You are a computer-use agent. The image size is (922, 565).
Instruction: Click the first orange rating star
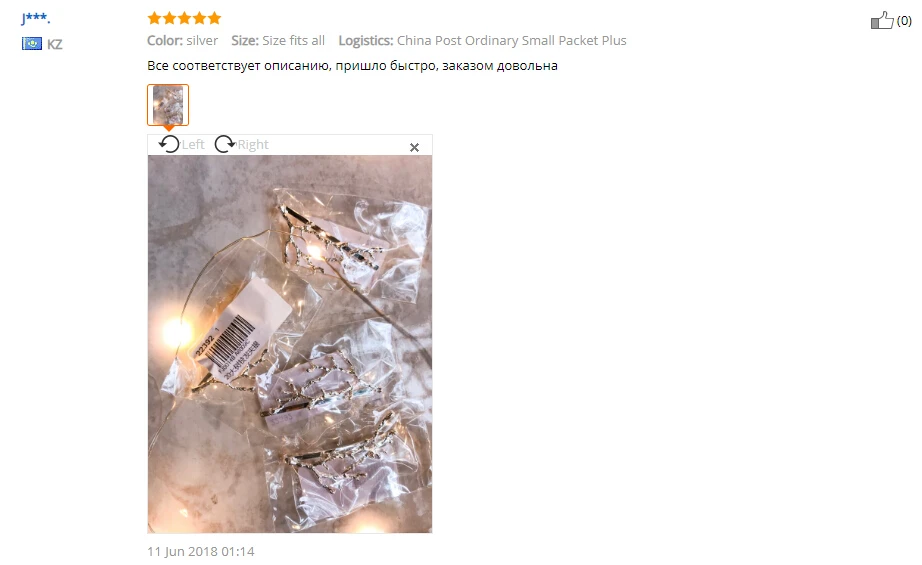point(155,18)
